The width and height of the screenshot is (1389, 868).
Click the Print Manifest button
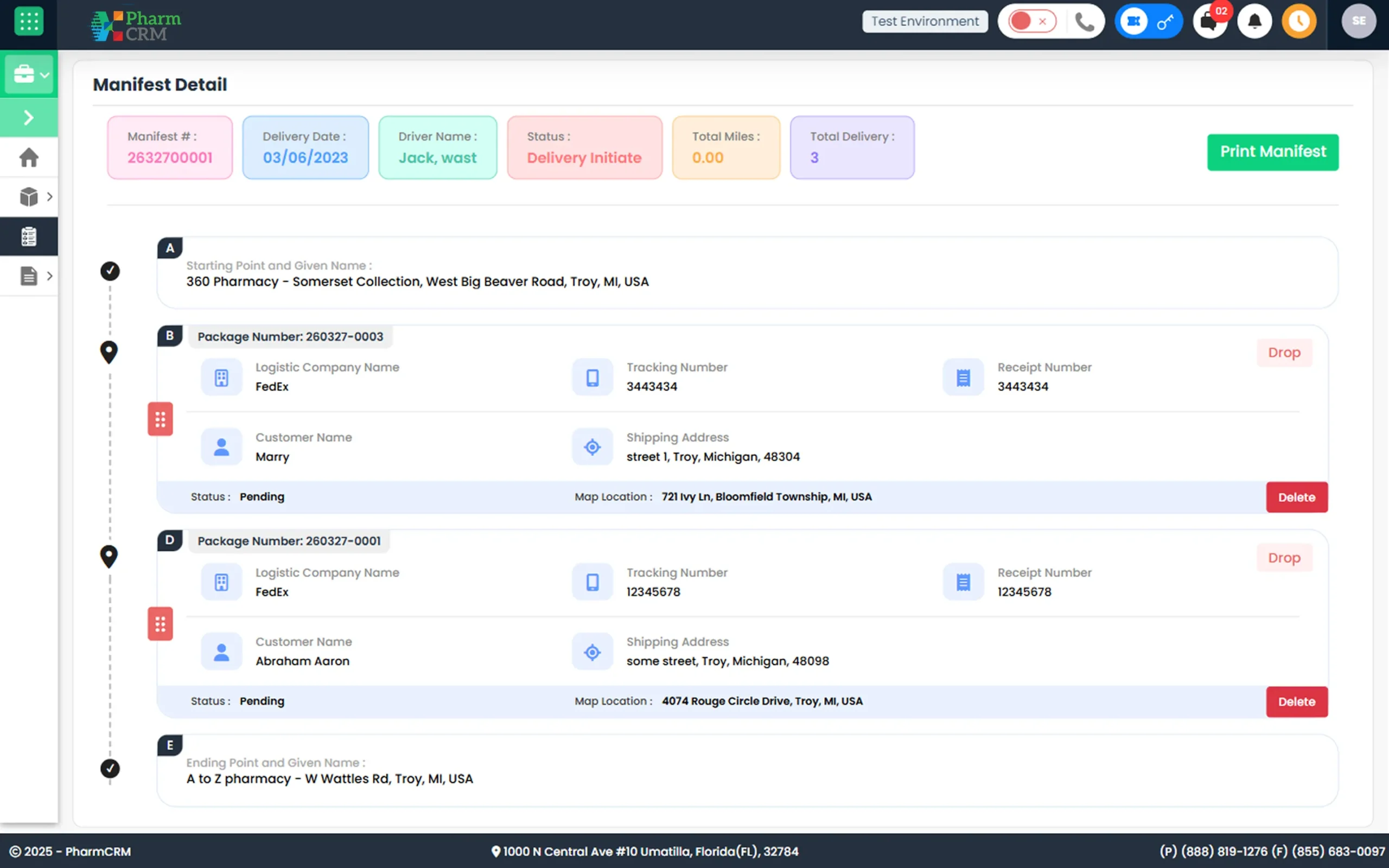coord(1272,152)
